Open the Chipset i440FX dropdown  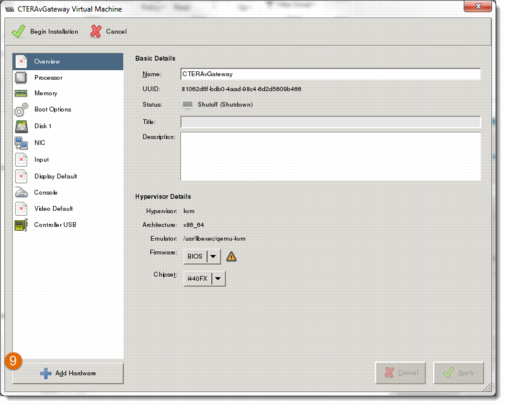(x=204, y=279)
